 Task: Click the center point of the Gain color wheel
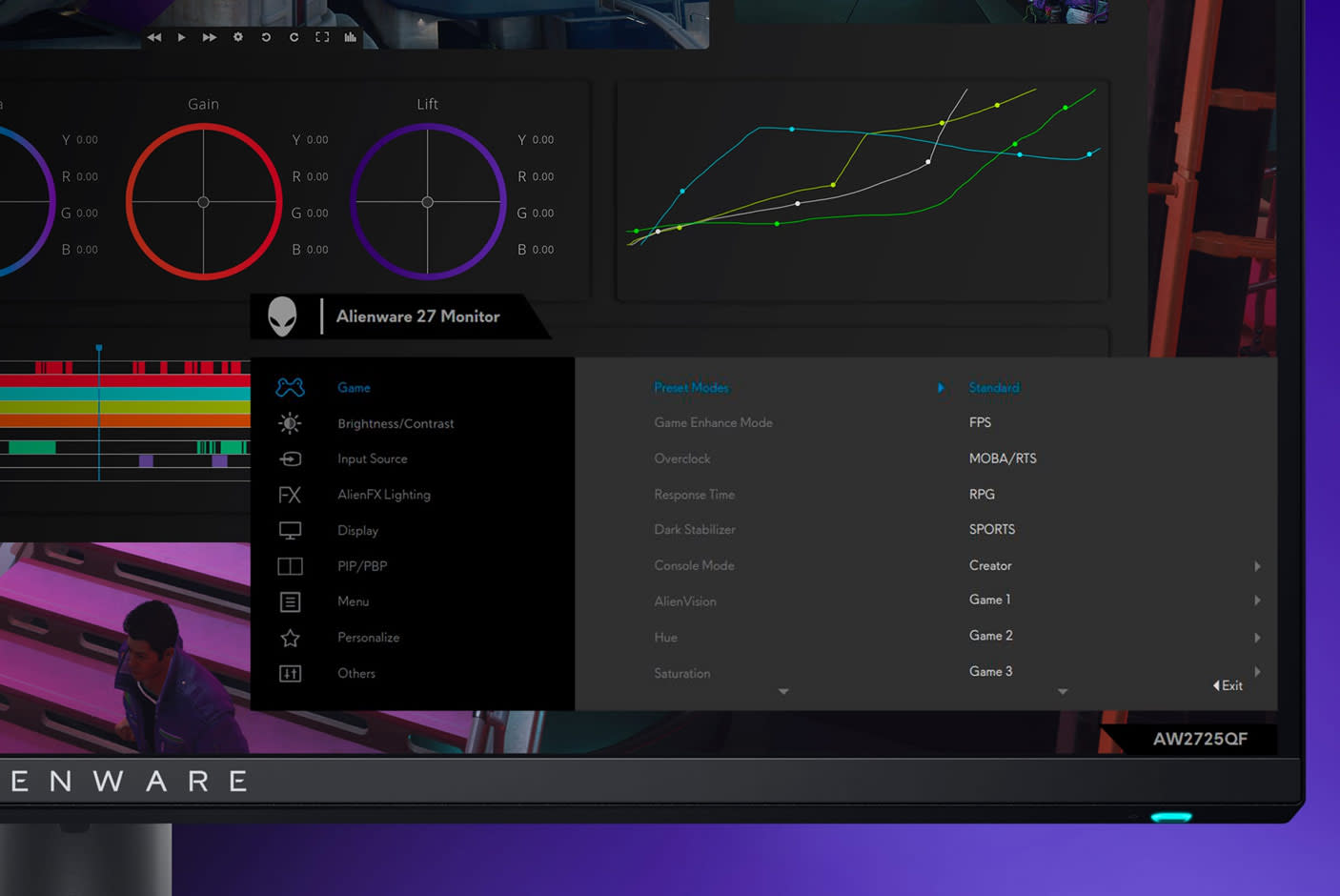pyautogui.click(x=203, y=202)
